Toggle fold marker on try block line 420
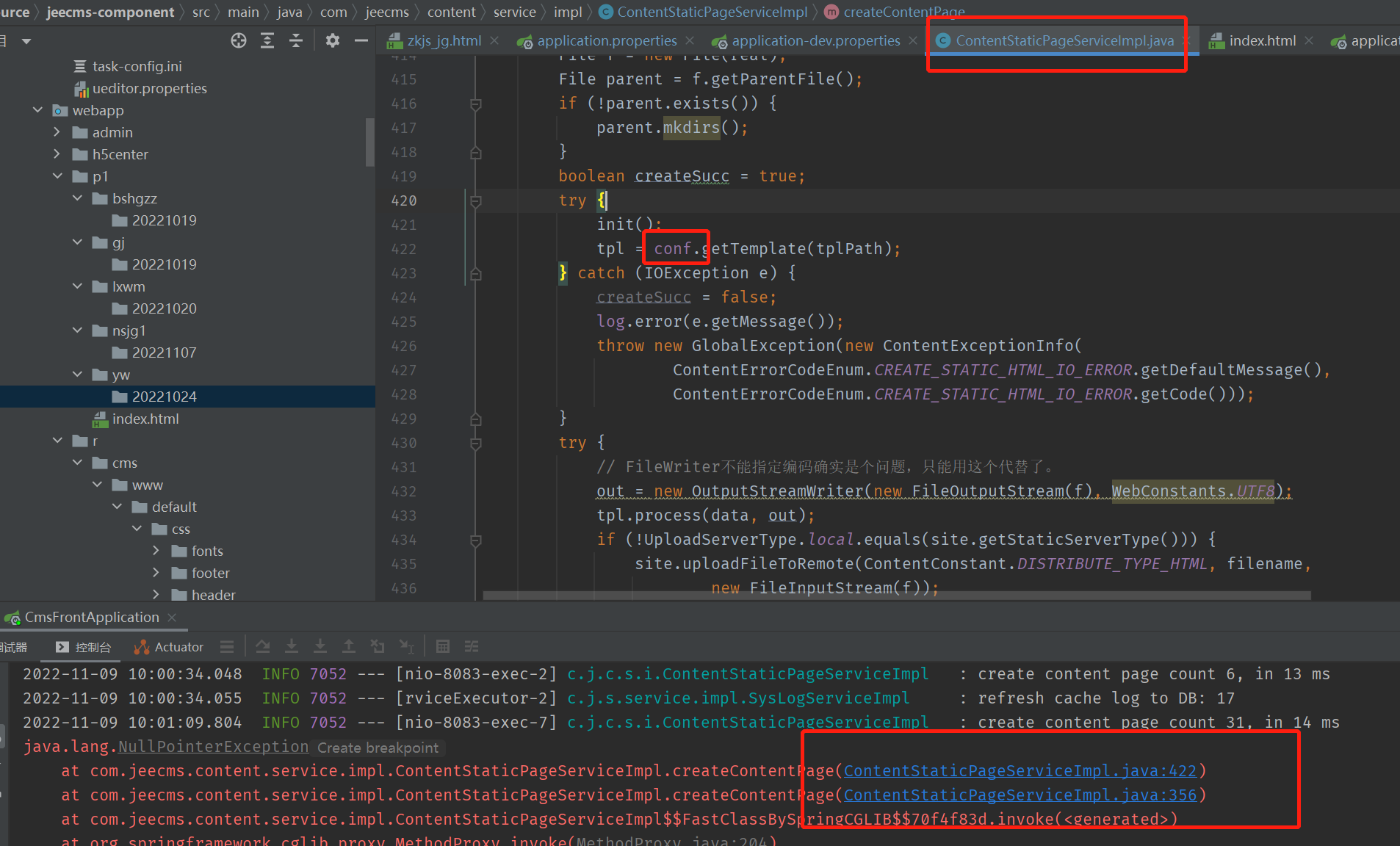The width and height of the screenshot is (1400, 846). click(475, 201)
